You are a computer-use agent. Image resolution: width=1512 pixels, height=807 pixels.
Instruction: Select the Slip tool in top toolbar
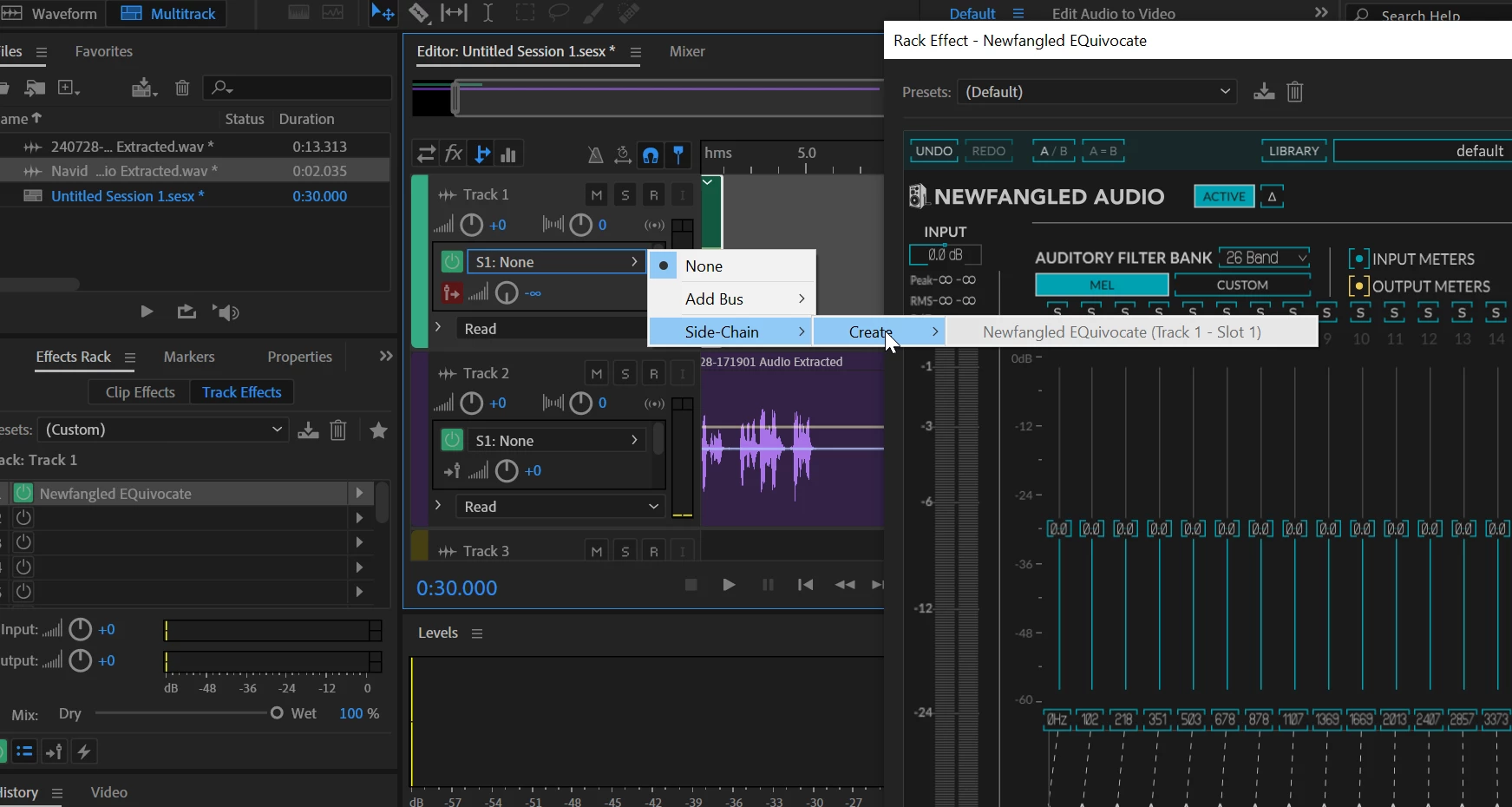click(454, 13)
